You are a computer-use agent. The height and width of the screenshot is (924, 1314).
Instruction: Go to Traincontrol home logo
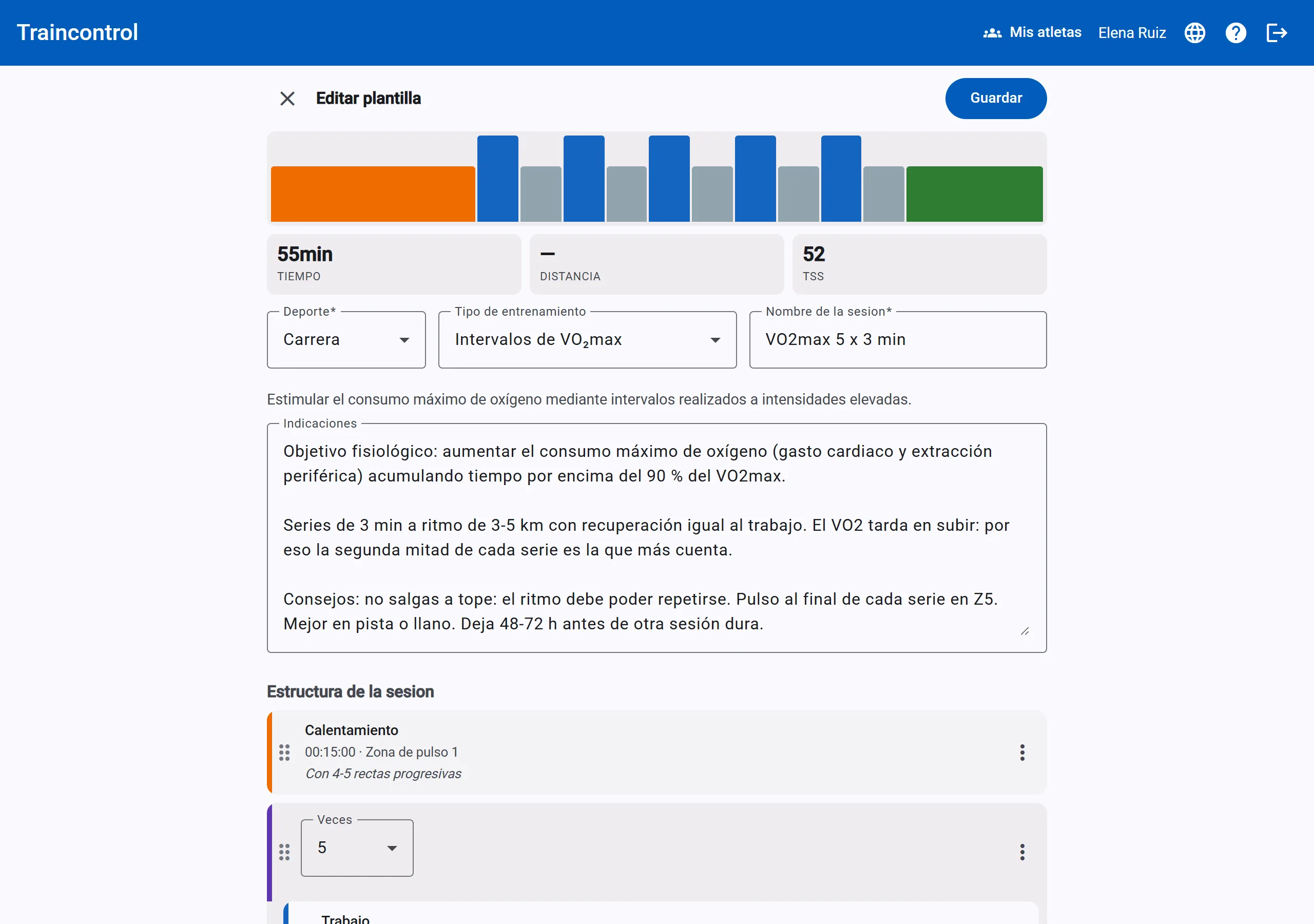point(78,33)
